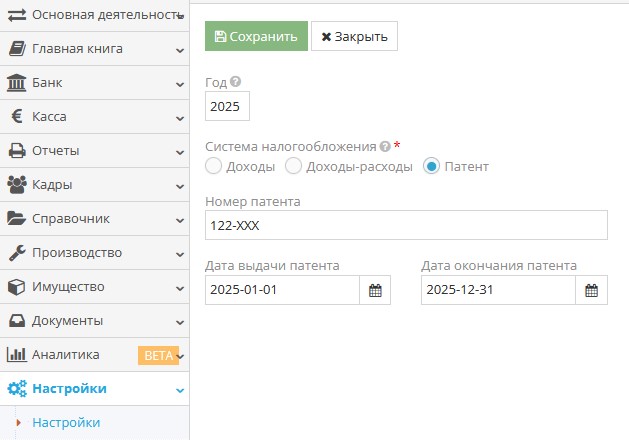Viewport: 629px width, 440px height.
Task: Select the Доходы radio option
Action: tap(213, 166)
